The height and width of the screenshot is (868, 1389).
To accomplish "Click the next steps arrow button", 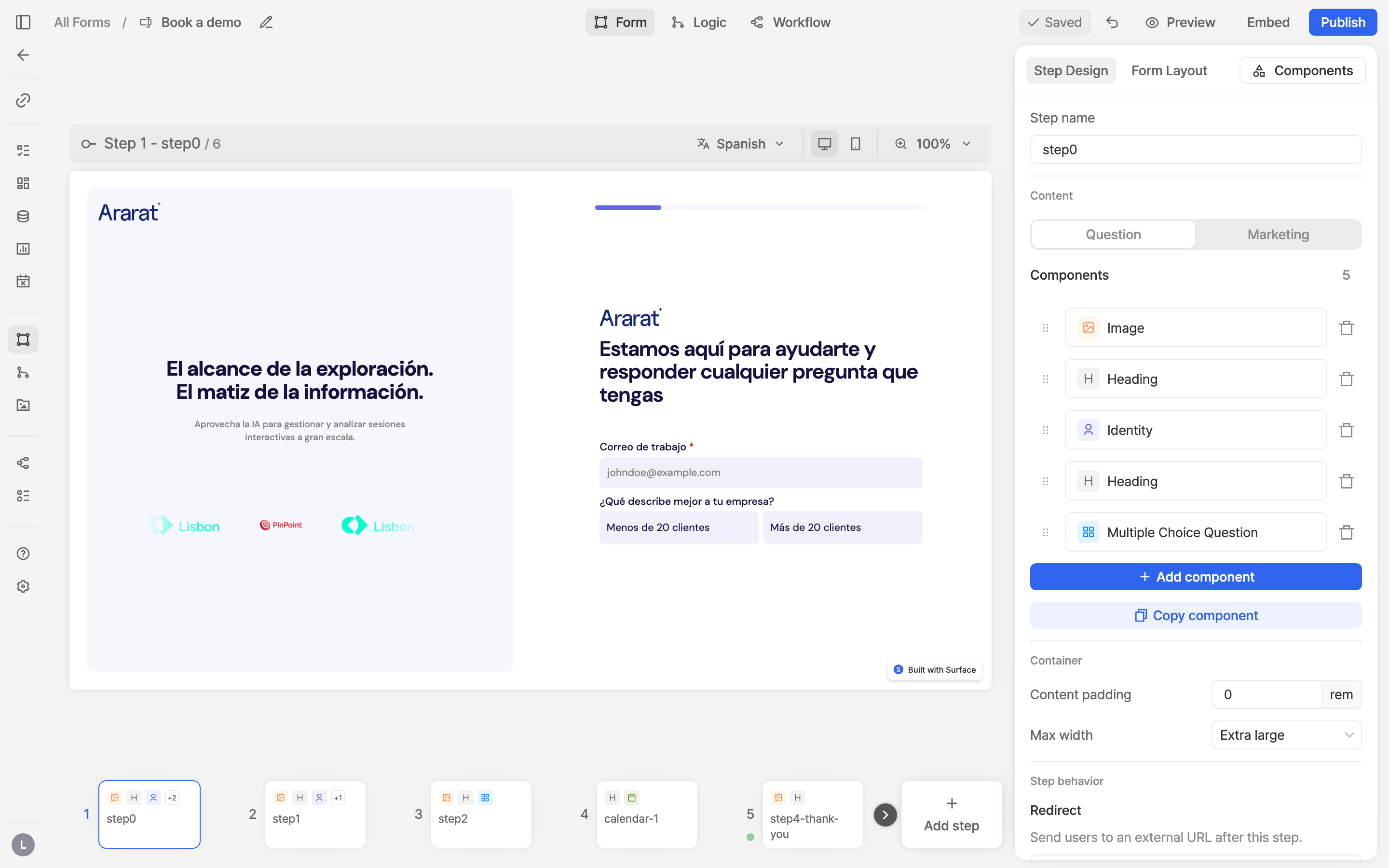I will click(885, 814).
